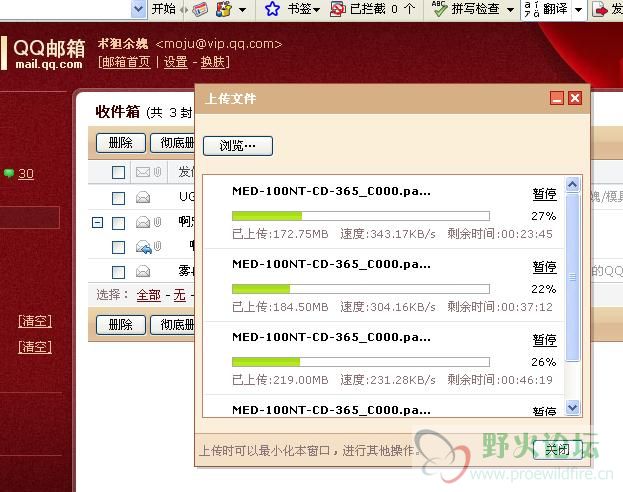Click text 已上传:219.00MB
The width and height of the screenshot is (623, 492).
click(x=280, y=380)
